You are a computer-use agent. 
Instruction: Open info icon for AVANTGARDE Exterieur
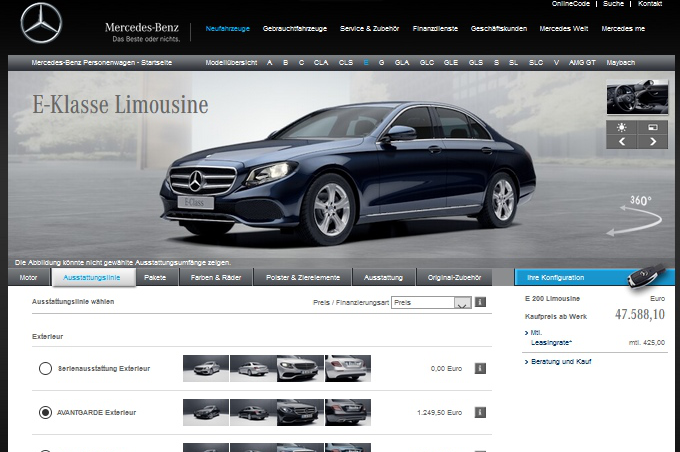tap(480, 412)
